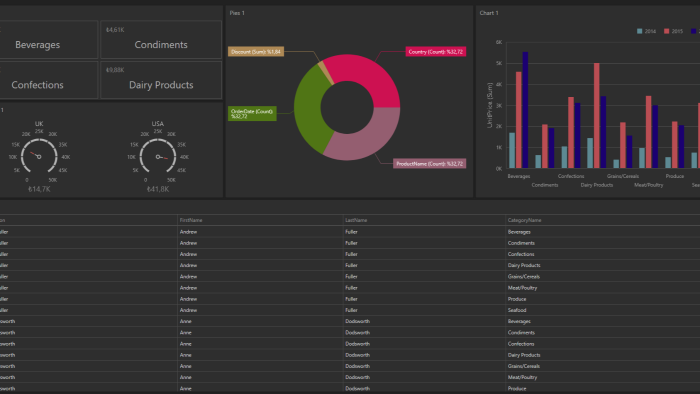Click the 2015 legend color swatch
This screenshot has width=700, height=394.
667,31
